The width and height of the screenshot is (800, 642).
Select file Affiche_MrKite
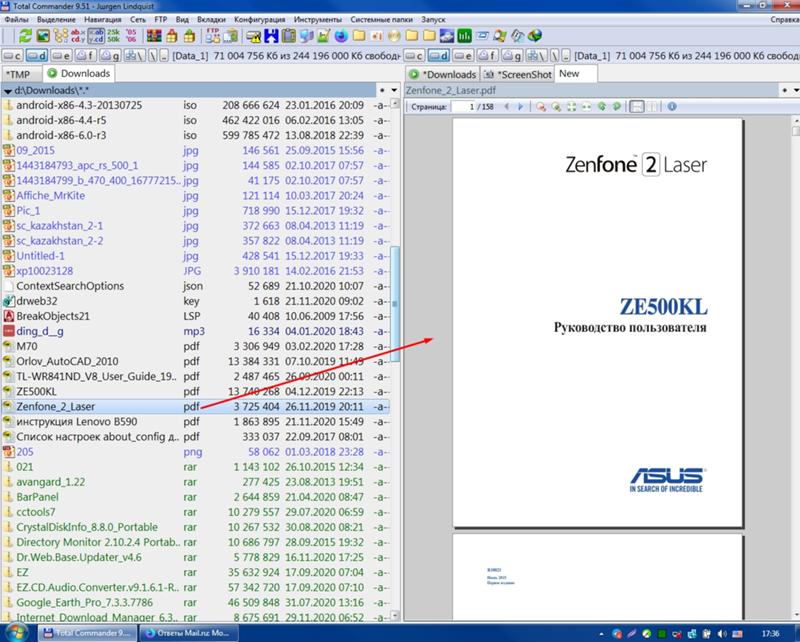click(x=195, y=195)
